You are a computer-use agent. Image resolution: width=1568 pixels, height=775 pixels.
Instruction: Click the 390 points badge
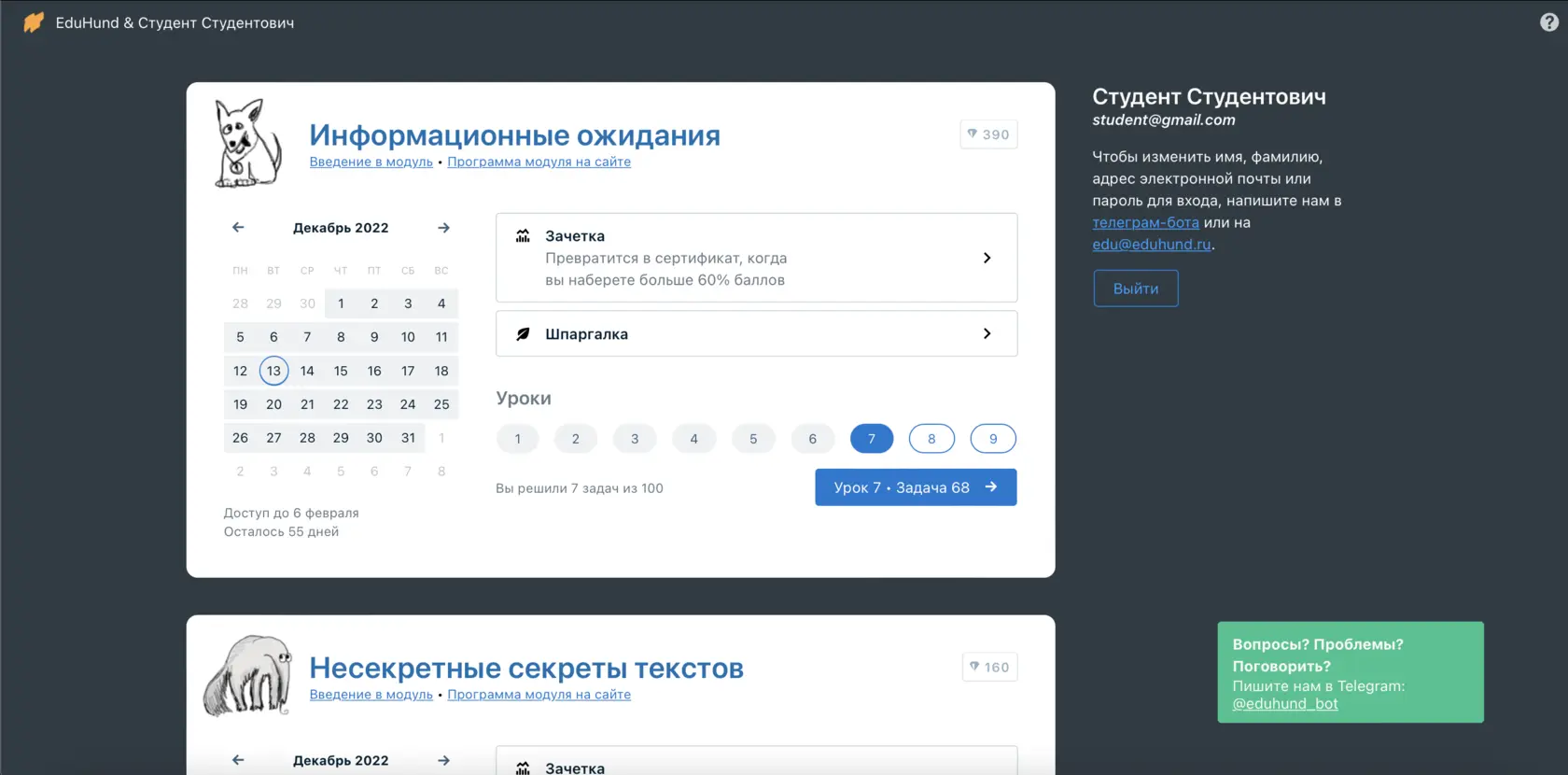(x=988, y=134)
